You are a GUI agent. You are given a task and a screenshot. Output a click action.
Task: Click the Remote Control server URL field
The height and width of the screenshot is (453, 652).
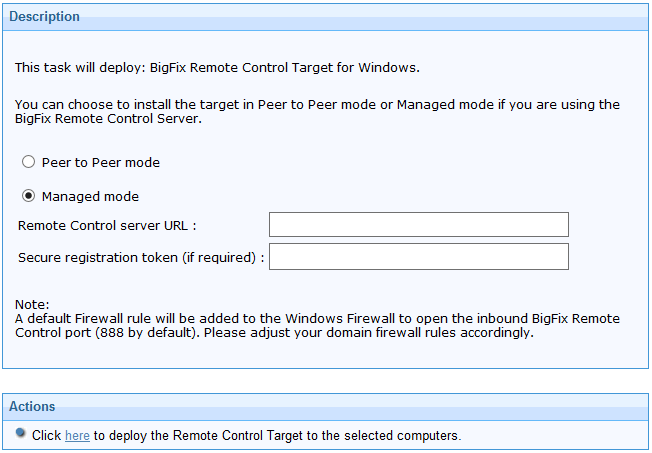pos(418,225)
